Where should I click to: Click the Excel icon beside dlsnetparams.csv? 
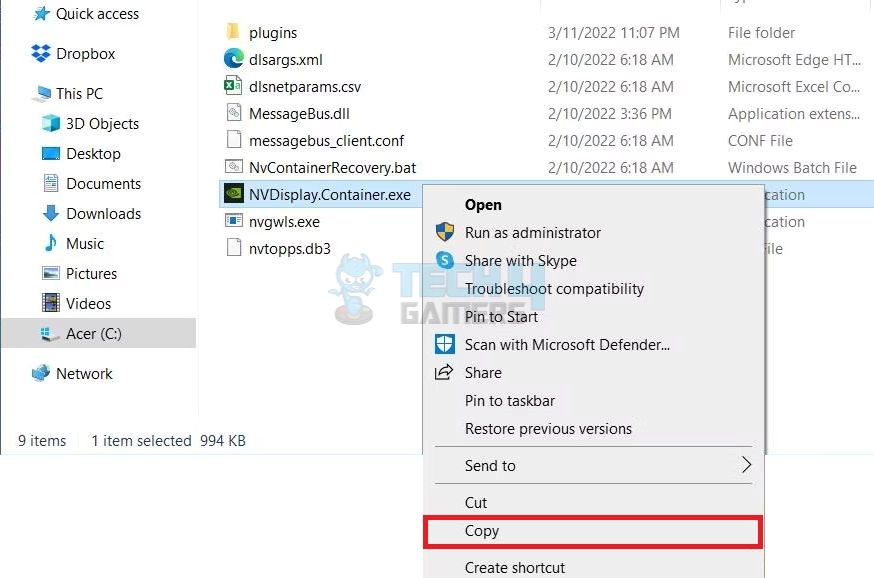click(x=233, y=86)
